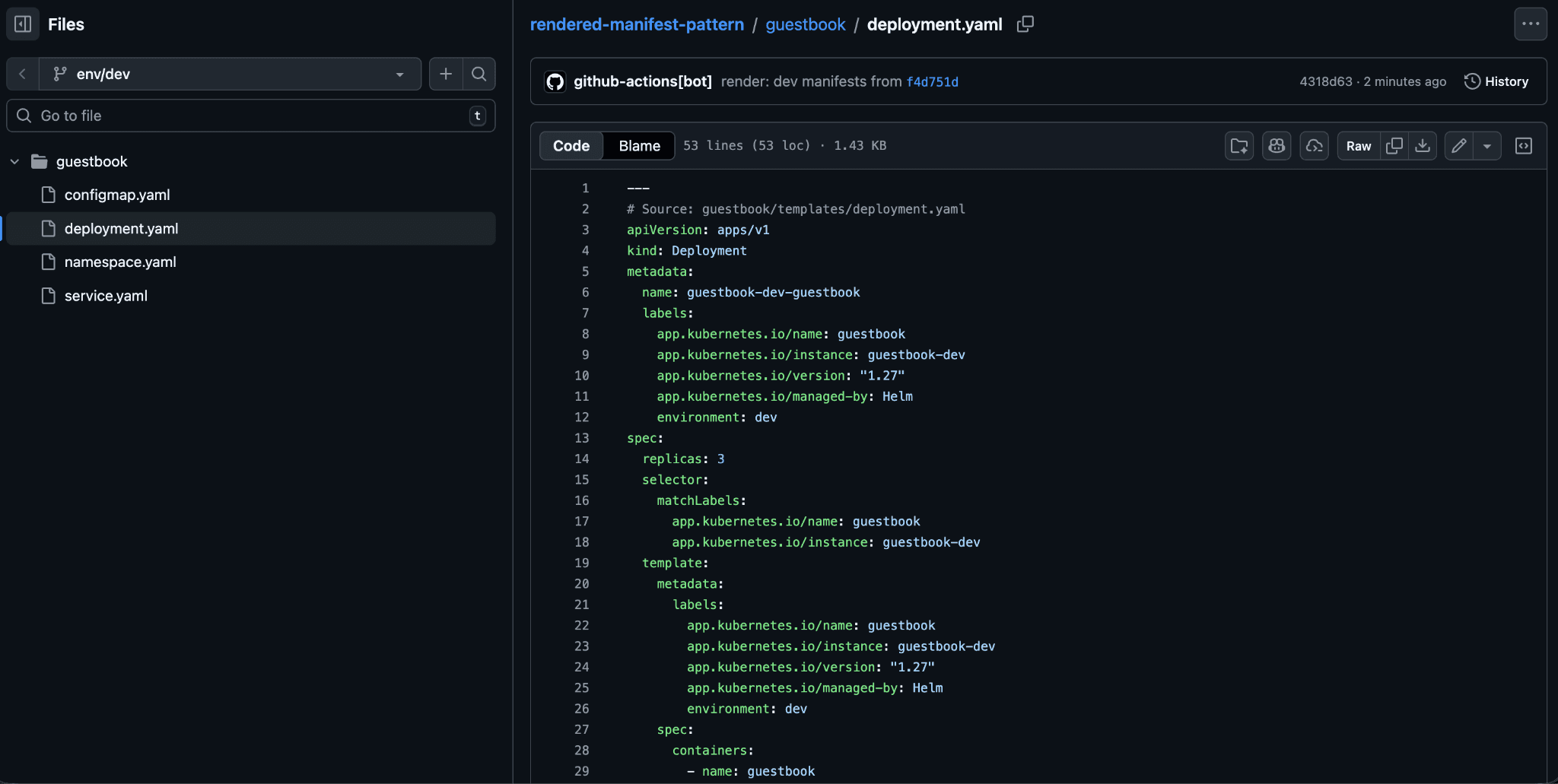
Task: Click 'apiVersion: apps/v1' code line
Action: point(698,230)
